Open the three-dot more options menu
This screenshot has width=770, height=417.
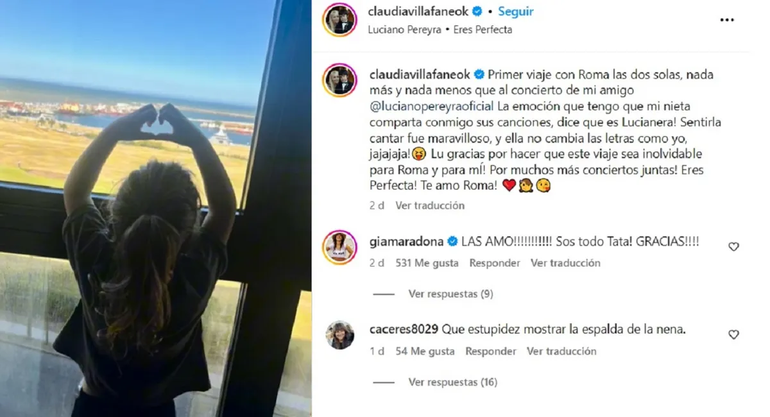(x=727, y=20)
